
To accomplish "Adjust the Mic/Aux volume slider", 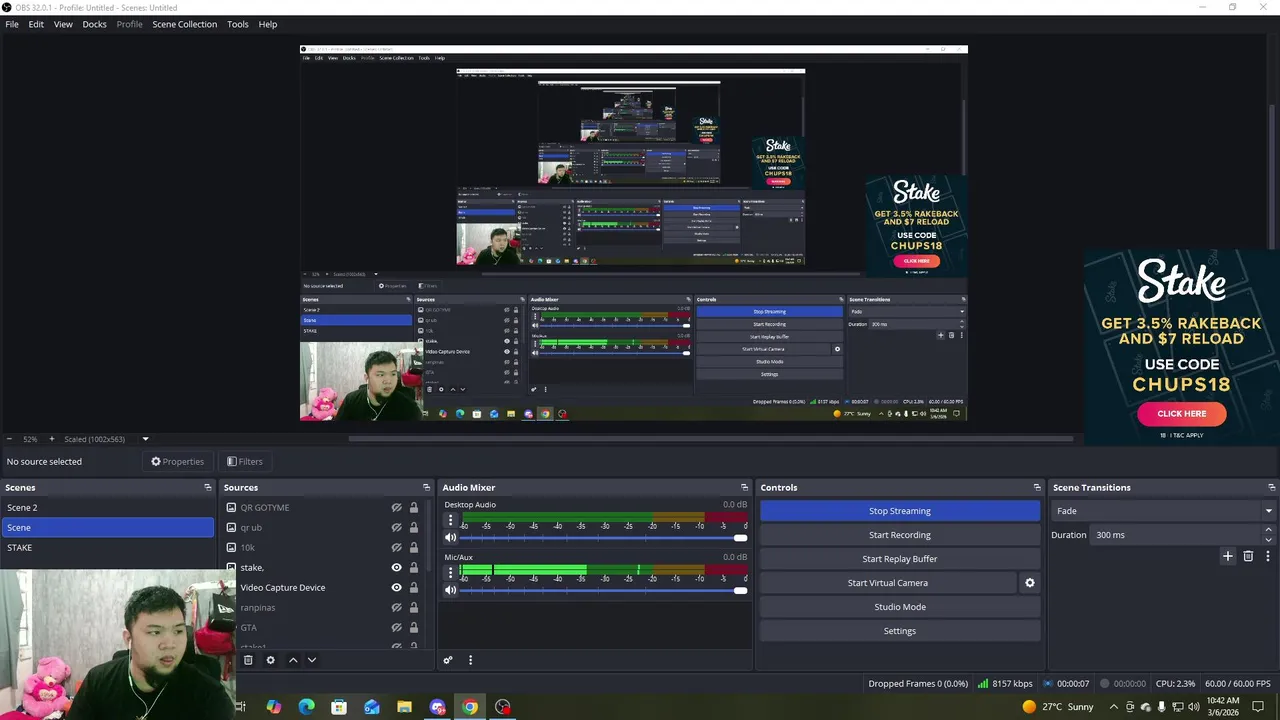I will coord(603,590).
